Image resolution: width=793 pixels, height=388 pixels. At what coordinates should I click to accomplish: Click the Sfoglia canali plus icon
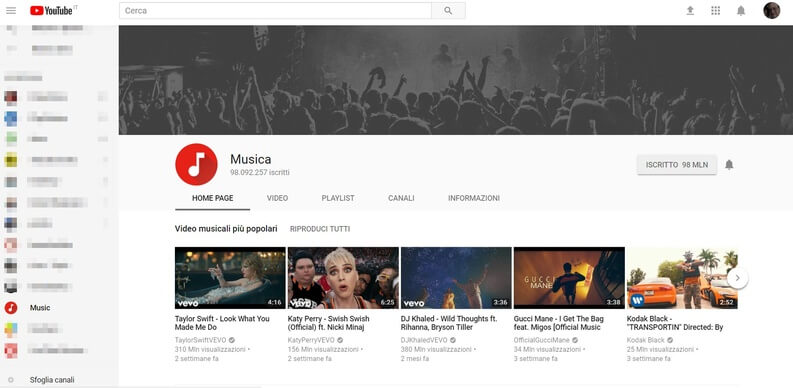click(x=11, y=380)
